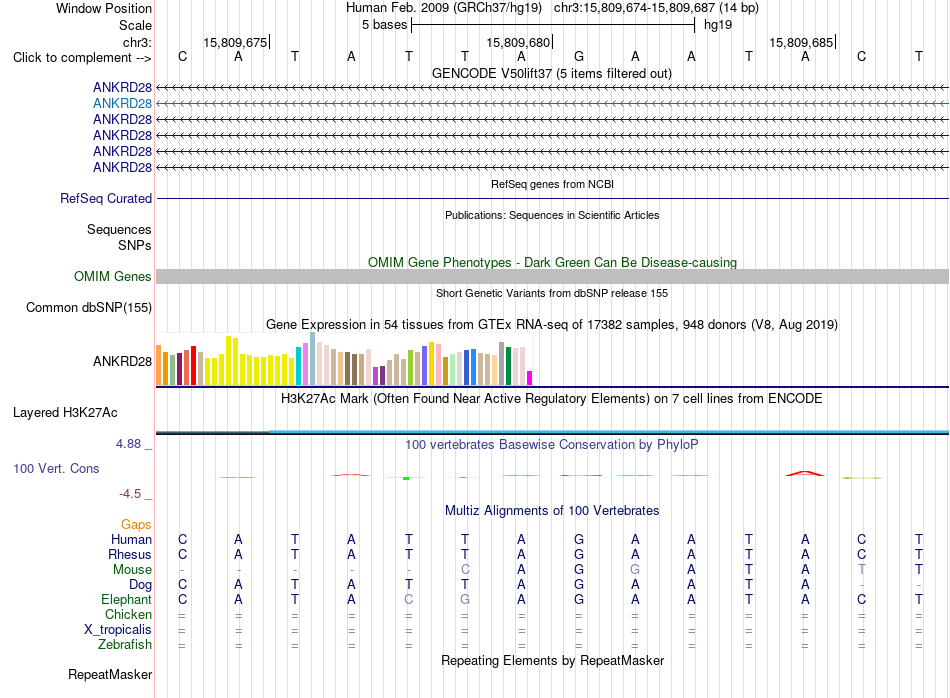
Task: Click the Zebrafish alignment row label
Action: (125, 645)
